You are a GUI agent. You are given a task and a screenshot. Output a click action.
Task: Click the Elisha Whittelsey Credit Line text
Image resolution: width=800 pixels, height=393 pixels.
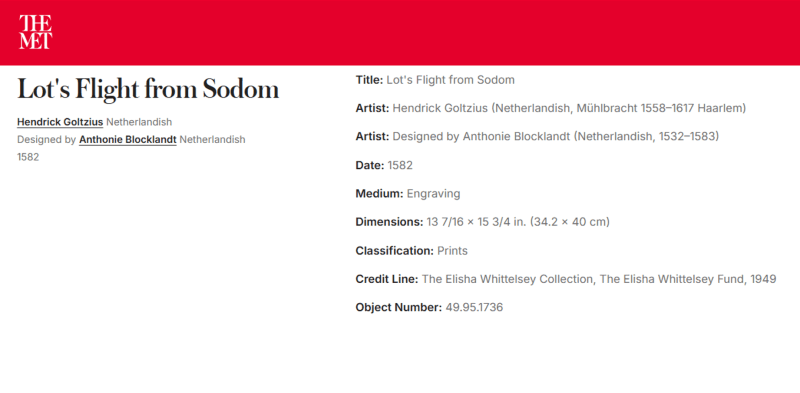[599, 280]
